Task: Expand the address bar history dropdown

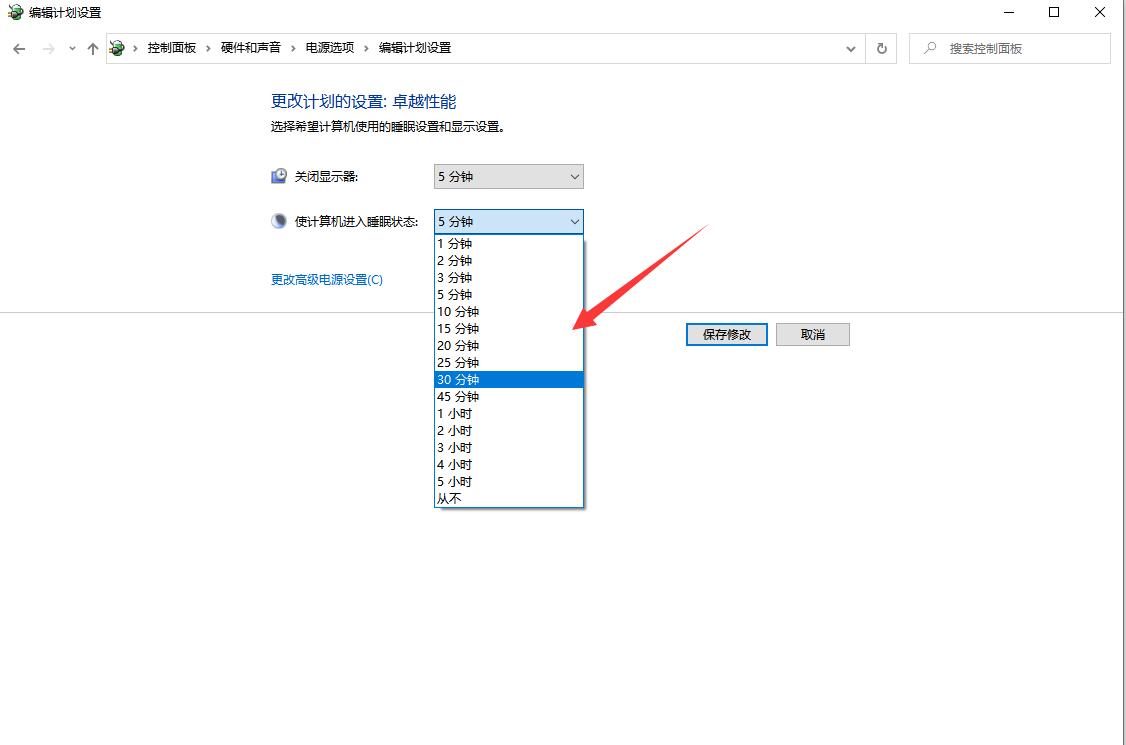Action: click(x=850, y=49)
